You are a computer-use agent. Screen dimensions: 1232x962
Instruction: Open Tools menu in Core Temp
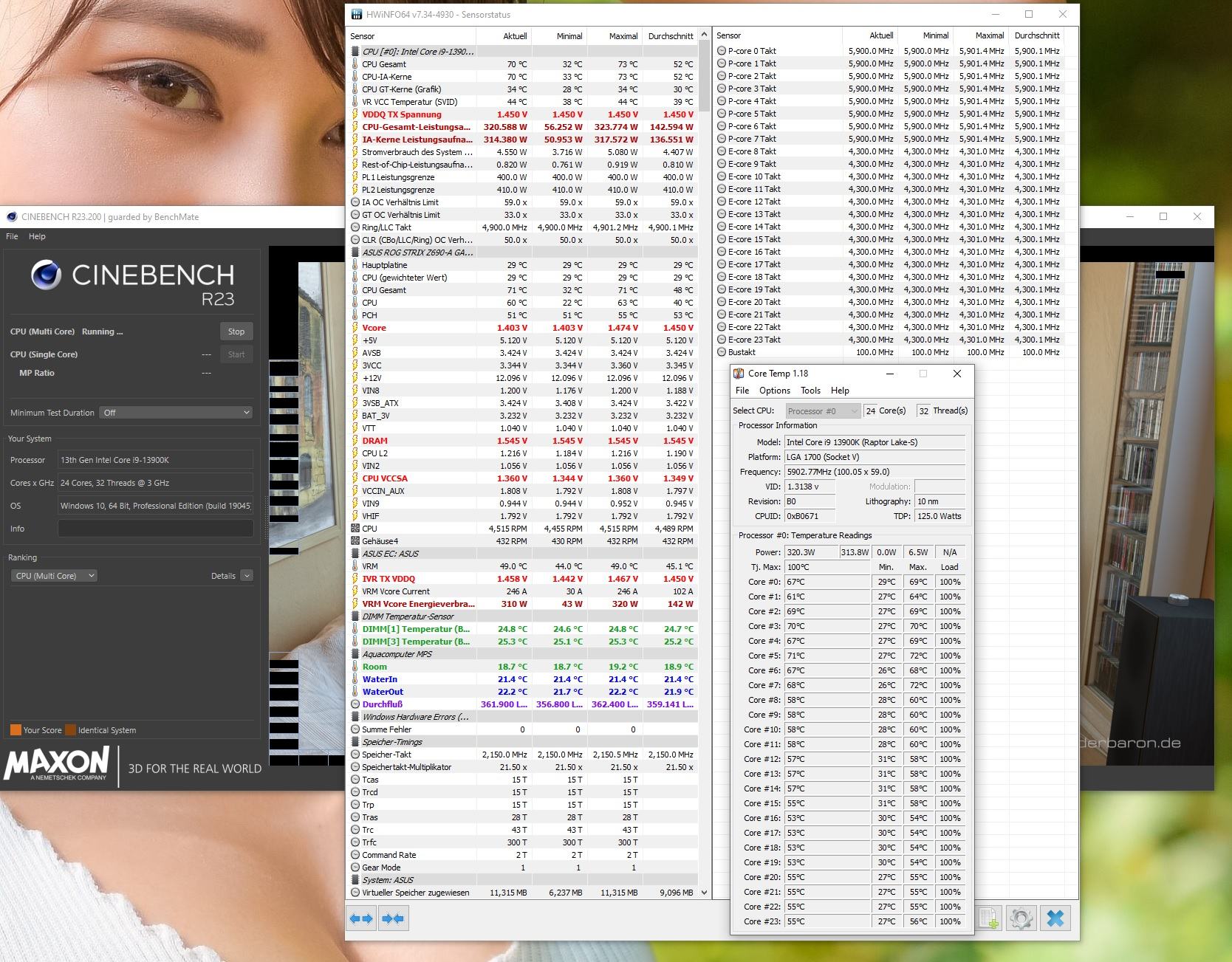coord(810,391)
